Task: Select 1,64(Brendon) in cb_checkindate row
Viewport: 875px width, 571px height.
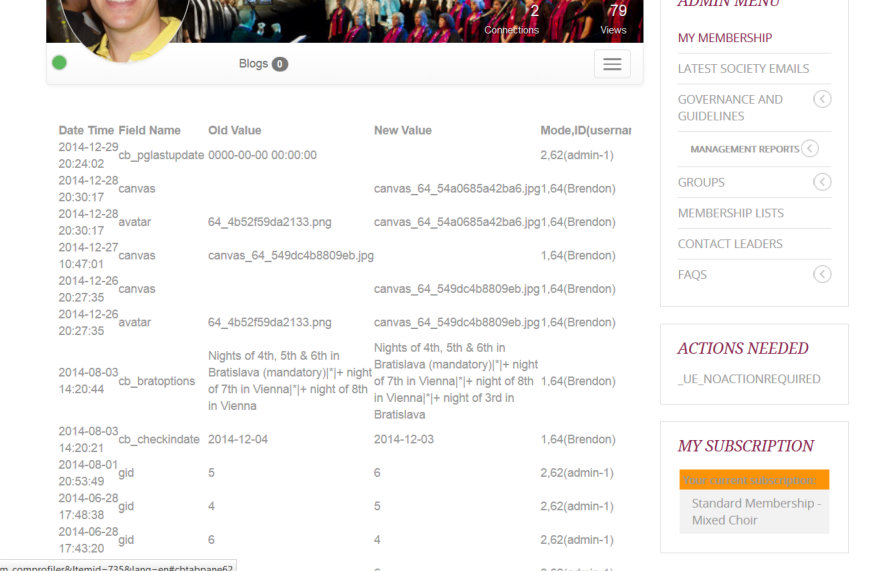Action: [578, 439]
